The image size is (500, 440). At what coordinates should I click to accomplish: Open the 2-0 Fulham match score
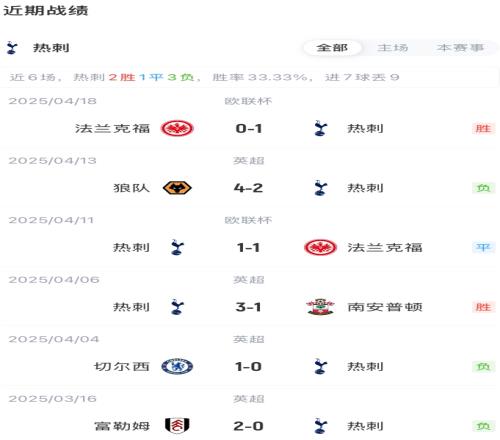[x=249, y=426]
